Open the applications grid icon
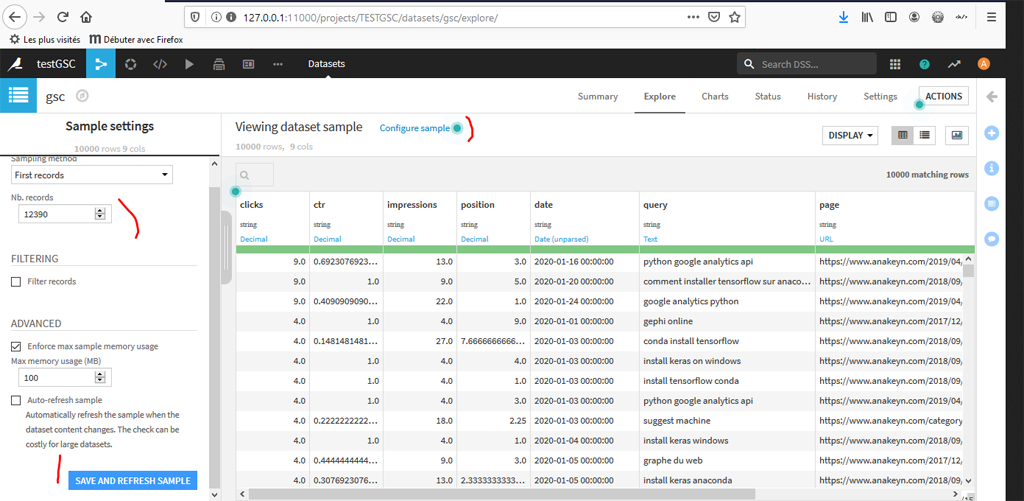This screenshot has width=1024, height=501. [895, 64]
